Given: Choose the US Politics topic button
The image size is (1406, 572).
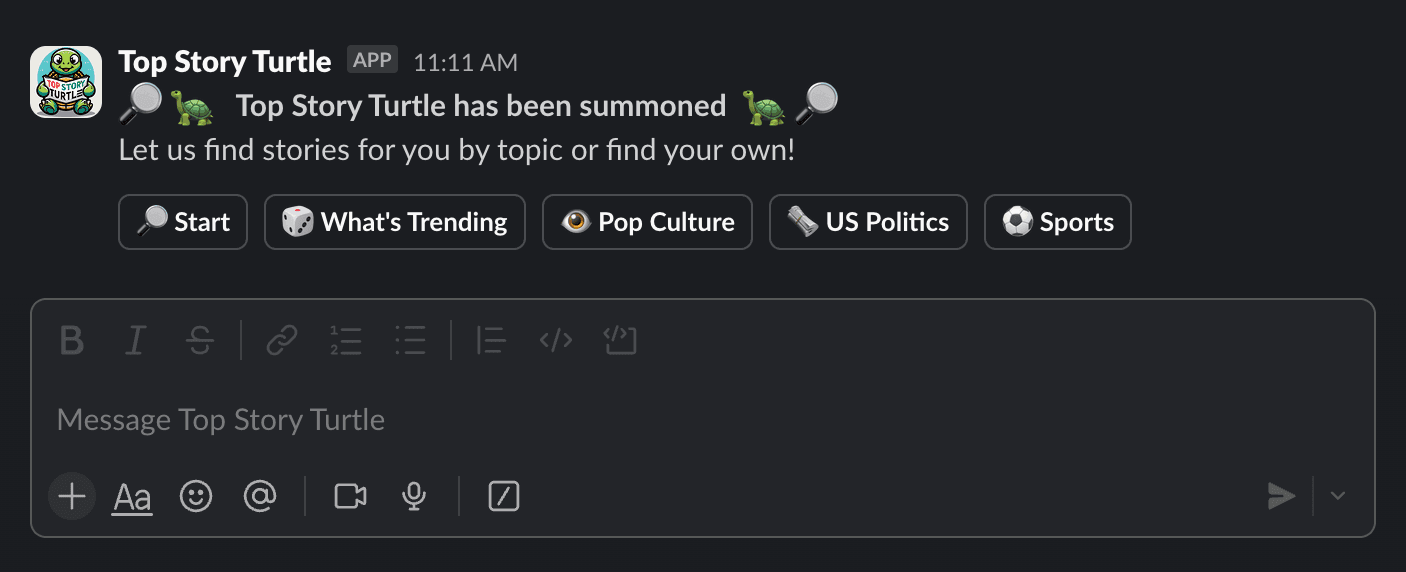Looking at the screenshot, I should tap(868, 222).
